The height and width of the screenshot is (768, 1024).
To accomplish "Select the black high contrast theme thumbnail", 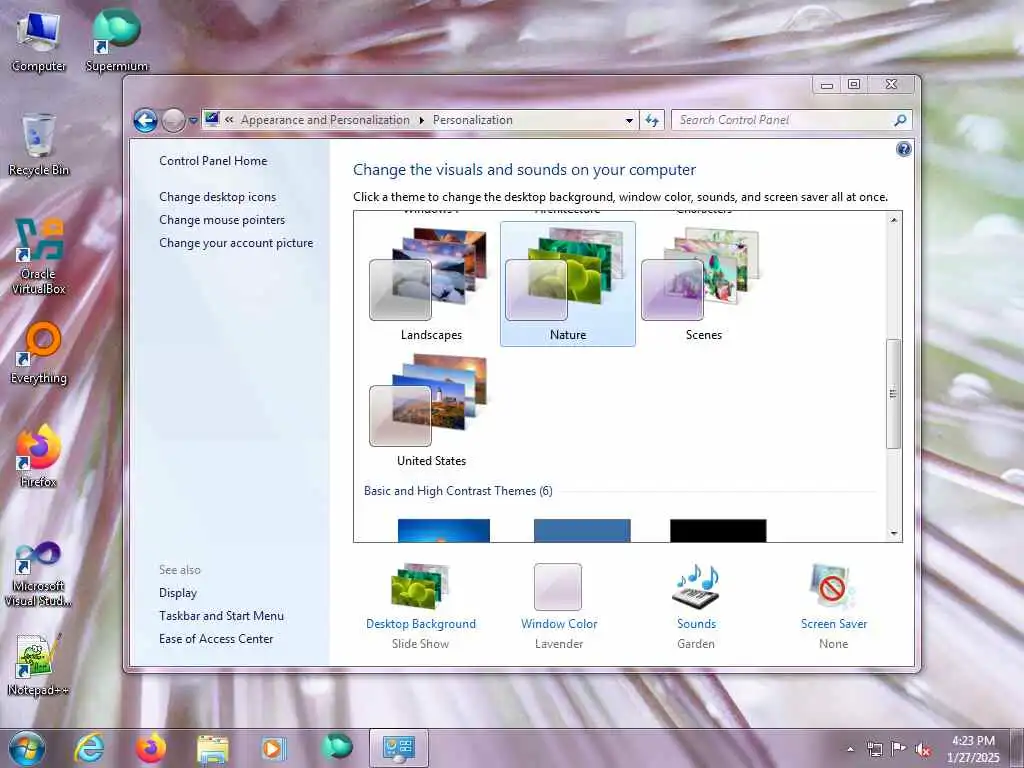I will 718,530.
